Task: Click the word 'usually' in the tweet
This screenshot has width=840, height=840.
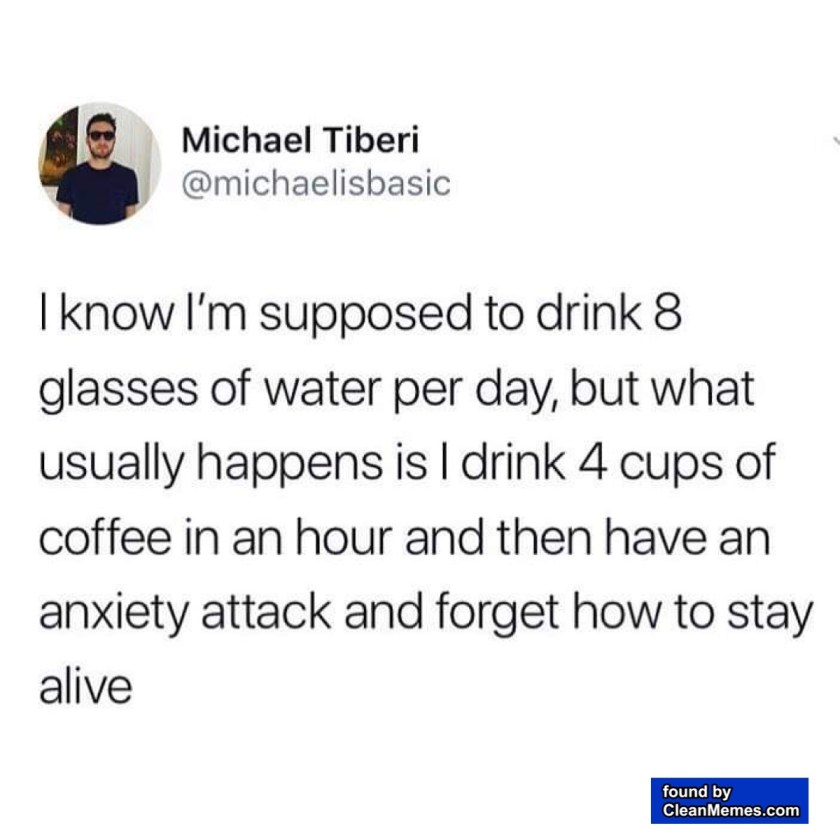Action: coord(111,465)
